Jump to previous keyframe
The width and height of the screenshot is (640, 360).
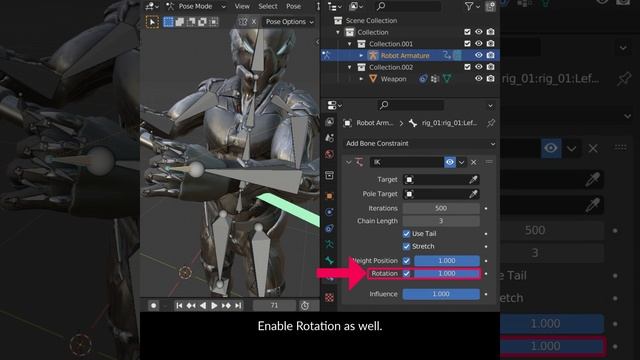(x=191, y=305)
